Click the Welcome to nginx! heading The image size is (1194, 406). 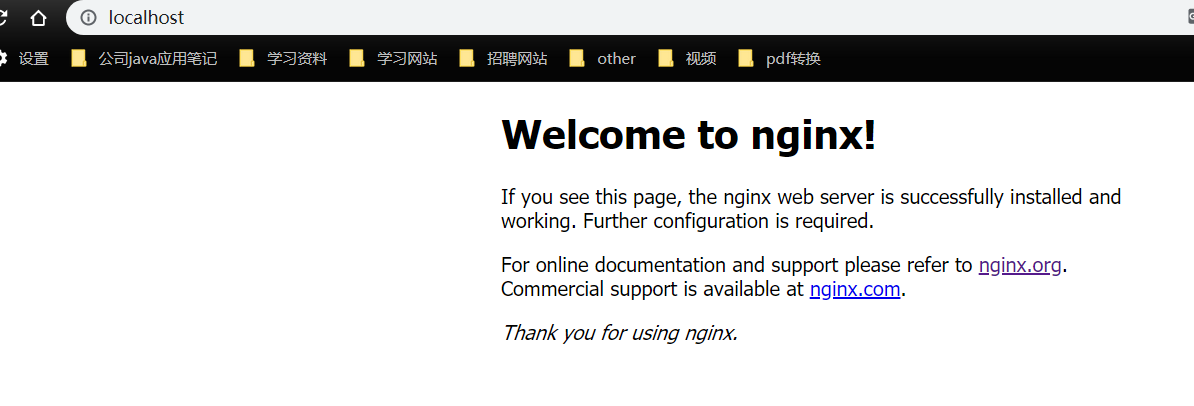(x=688, y=134)
